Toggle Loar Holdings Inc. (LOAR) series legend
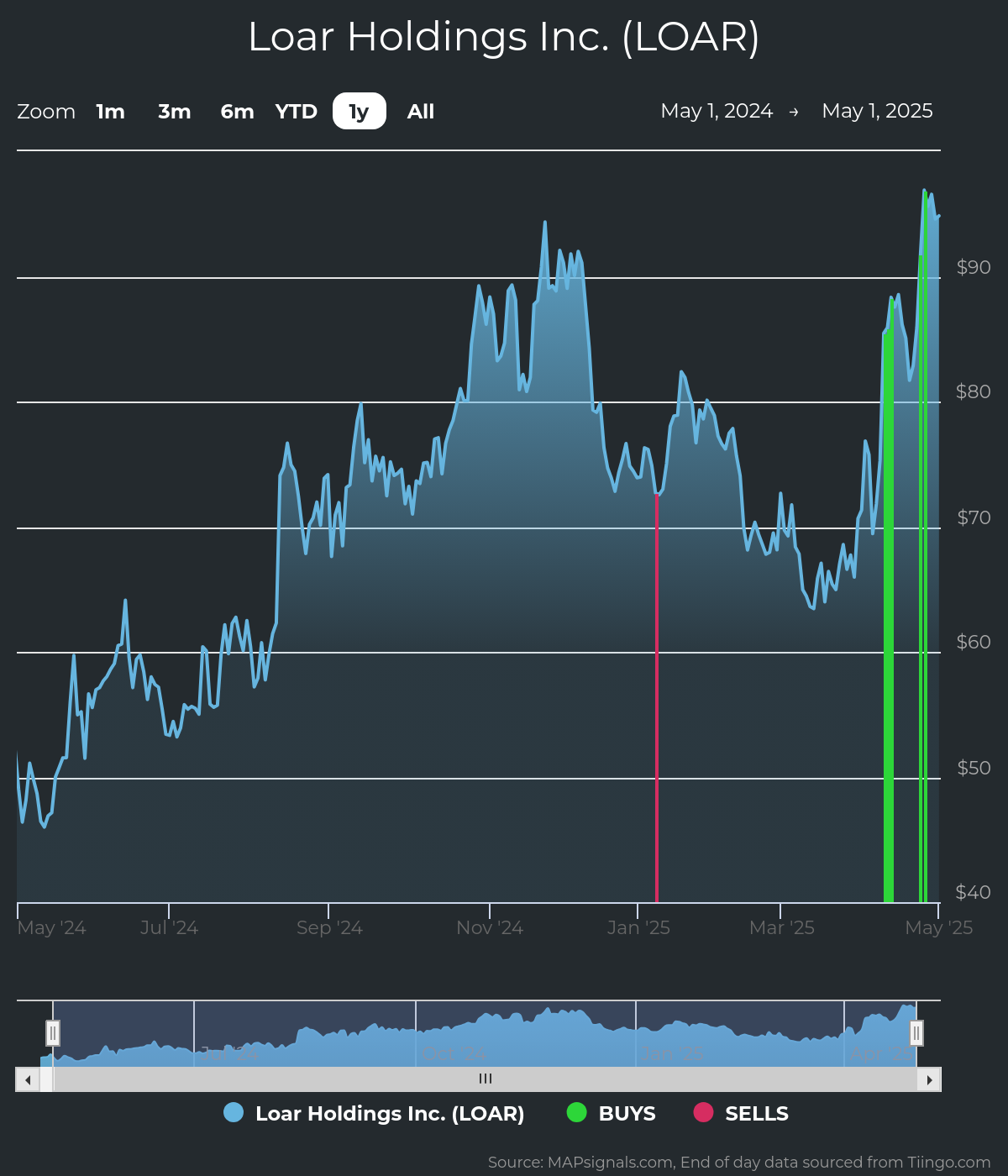This screenshot has height=1176, width=1008. 374,1113
